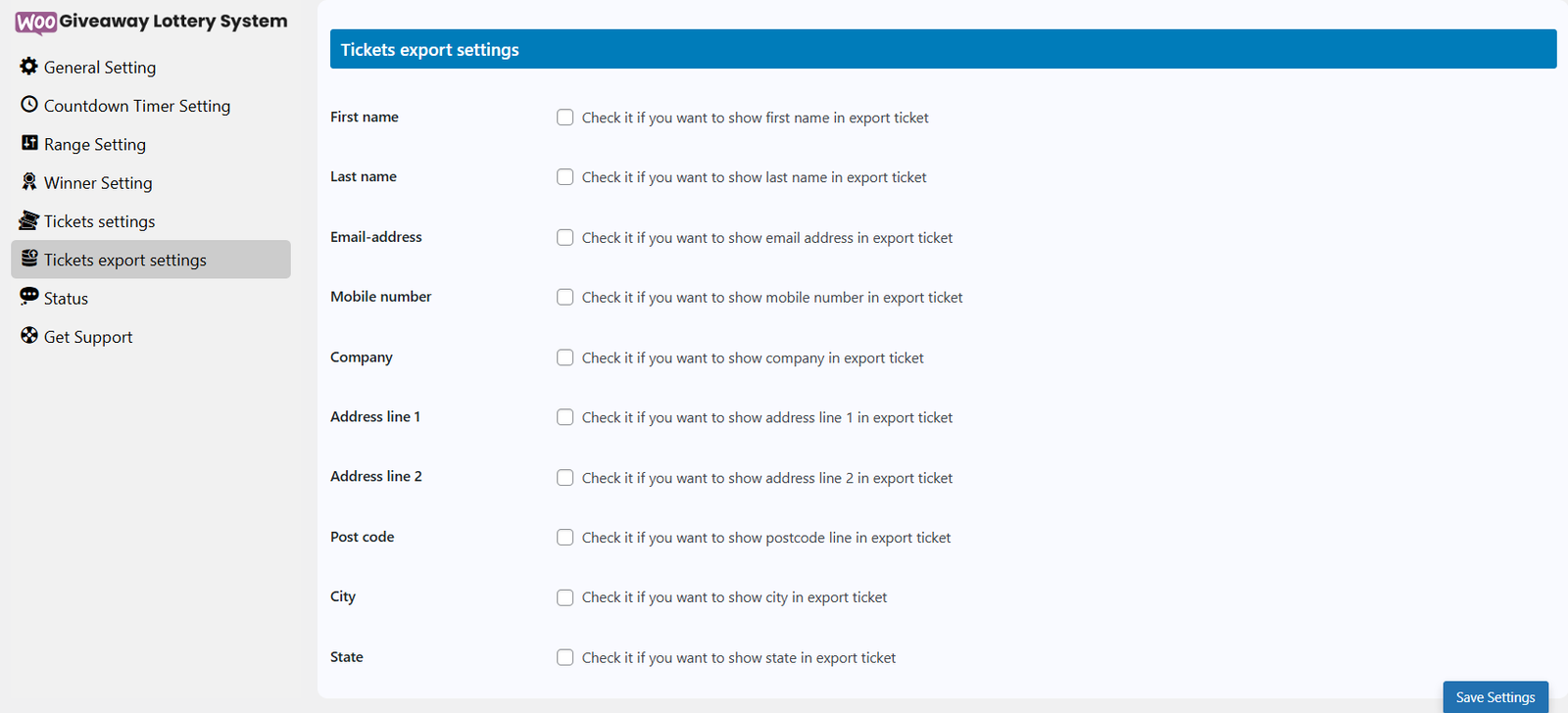Click the Get Support lifebuoy icon
Screen dimensions: 1568x713
pos(29,336)
